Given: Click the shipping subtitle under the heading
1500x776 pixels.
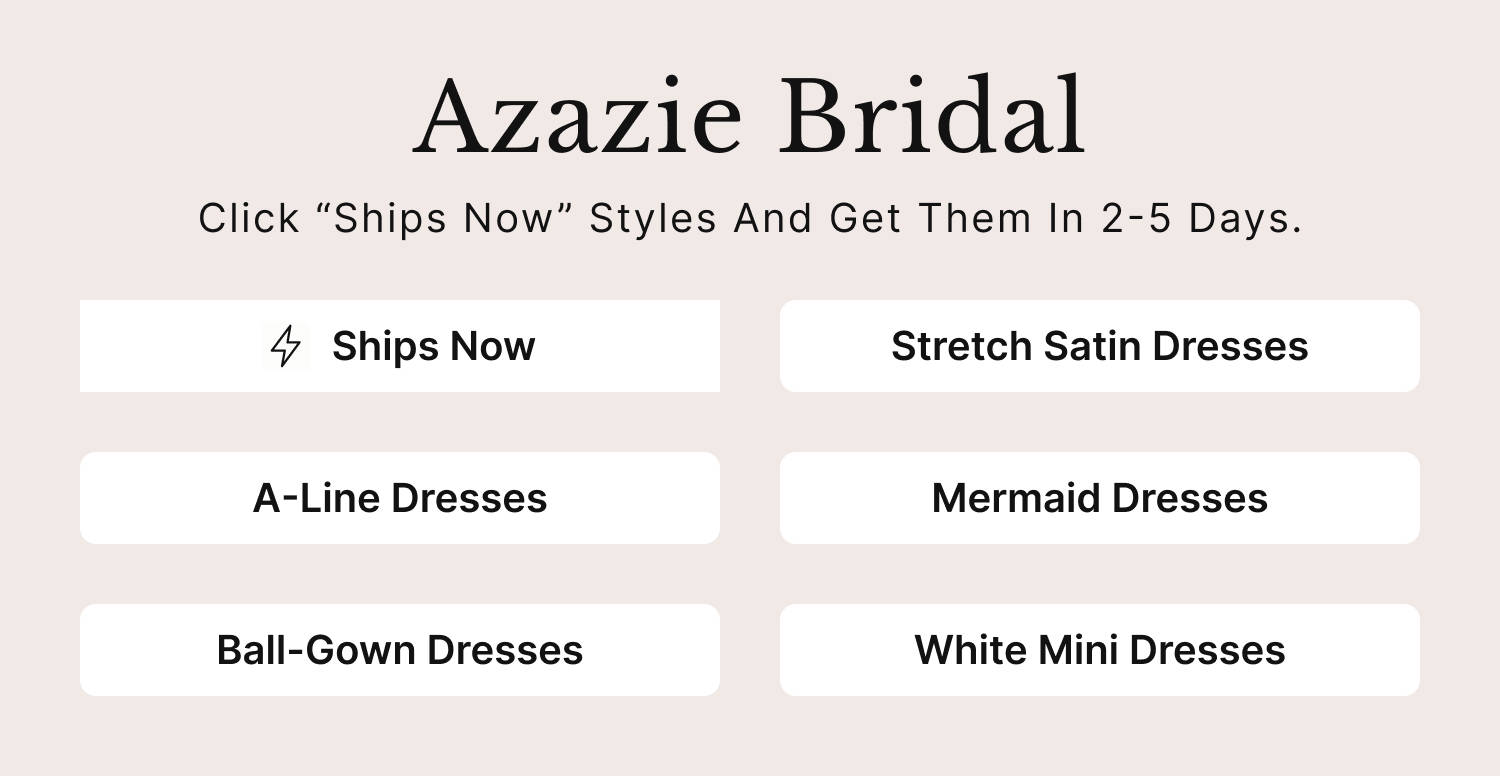Looking at the screenshot, I should 749,218.
